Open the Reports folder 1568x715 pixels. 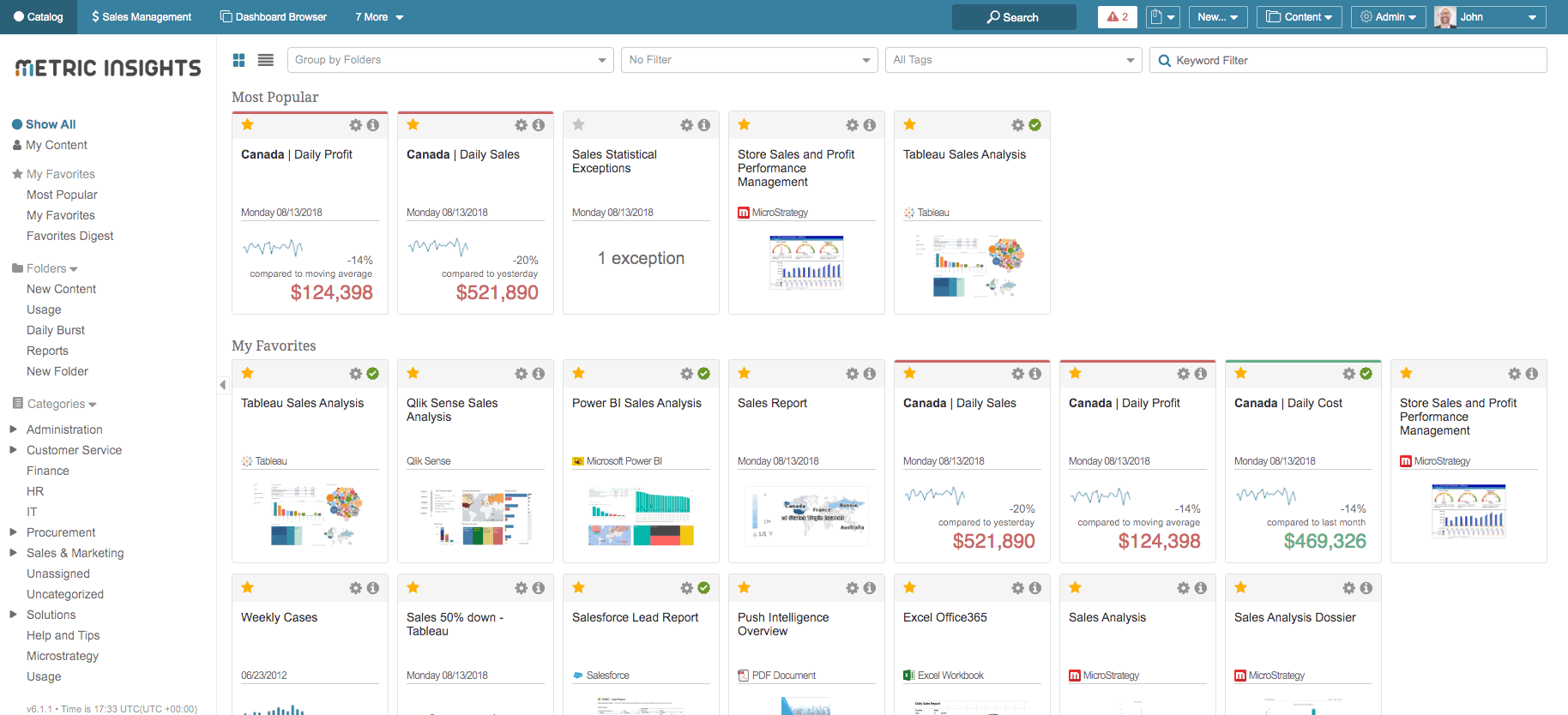[x=47, y=351]
